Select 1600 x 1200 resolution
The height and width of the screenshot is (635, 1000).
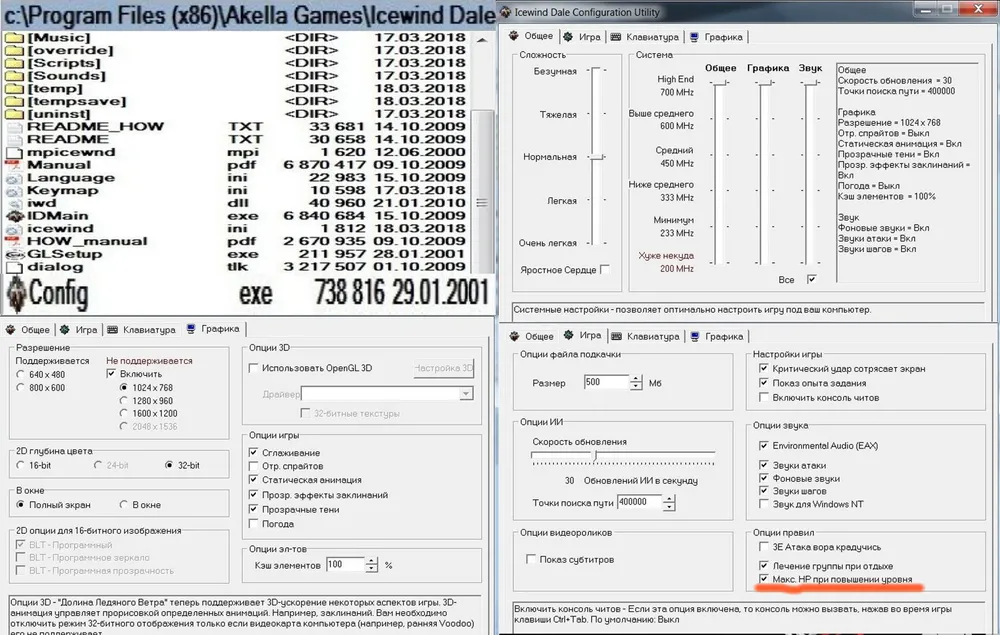point(124,414)
